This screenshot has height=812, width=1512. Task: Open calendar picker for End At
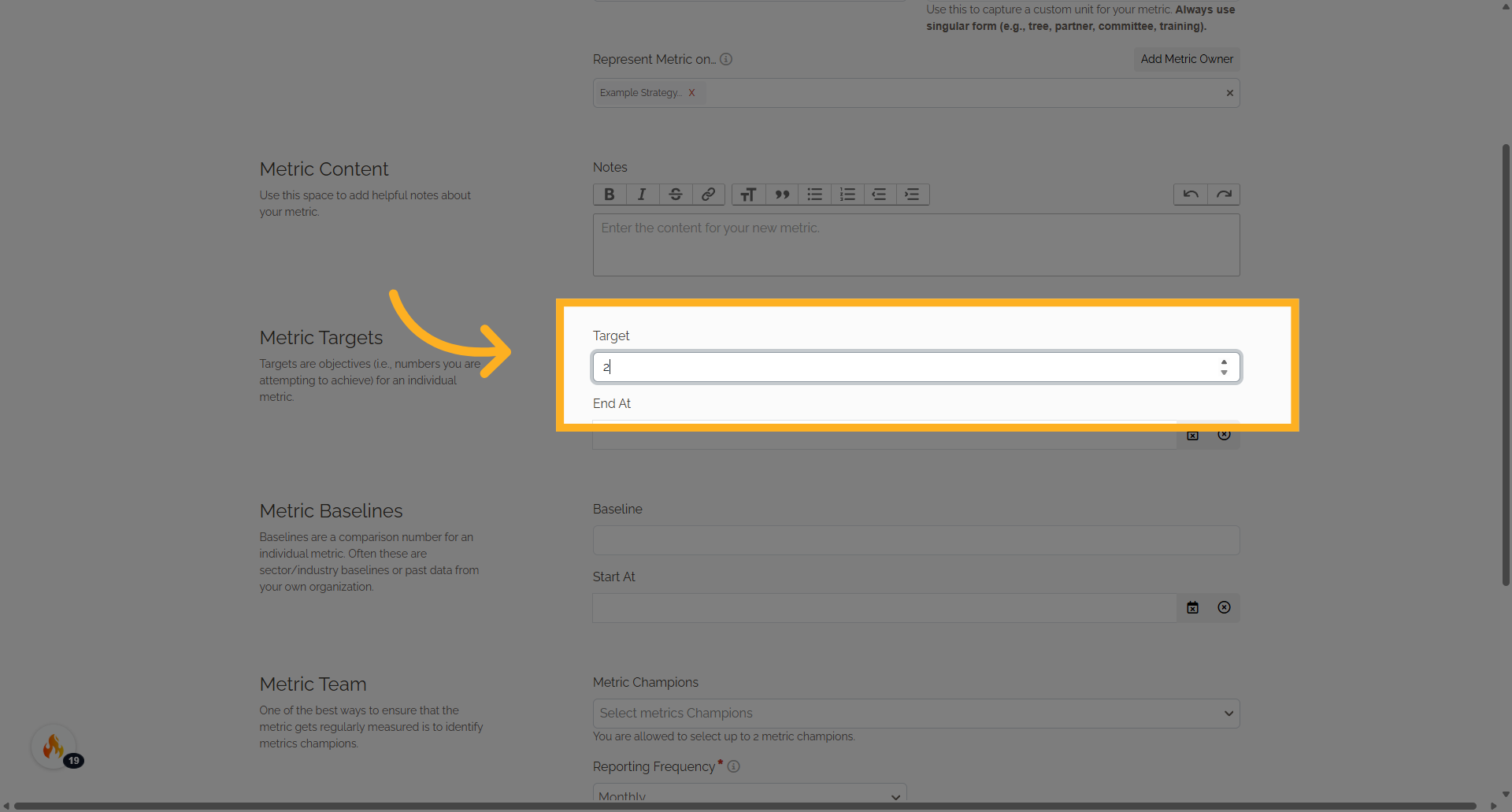pyautogui.click(x=1192, y=435)
